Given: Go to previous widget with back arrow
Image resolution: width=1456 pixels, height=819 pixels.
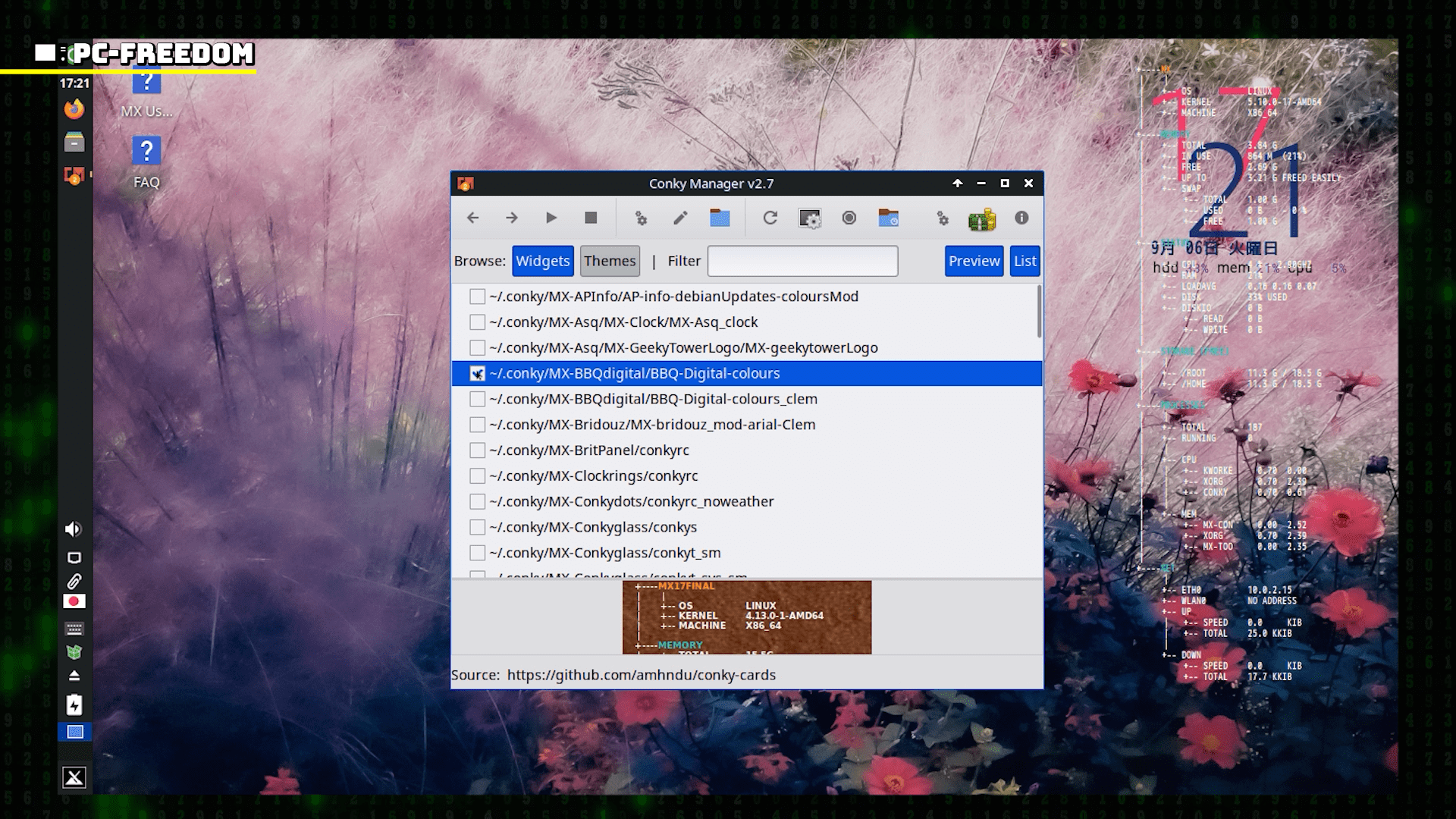Looking at the screenshot, I should (x=472, y=218).
